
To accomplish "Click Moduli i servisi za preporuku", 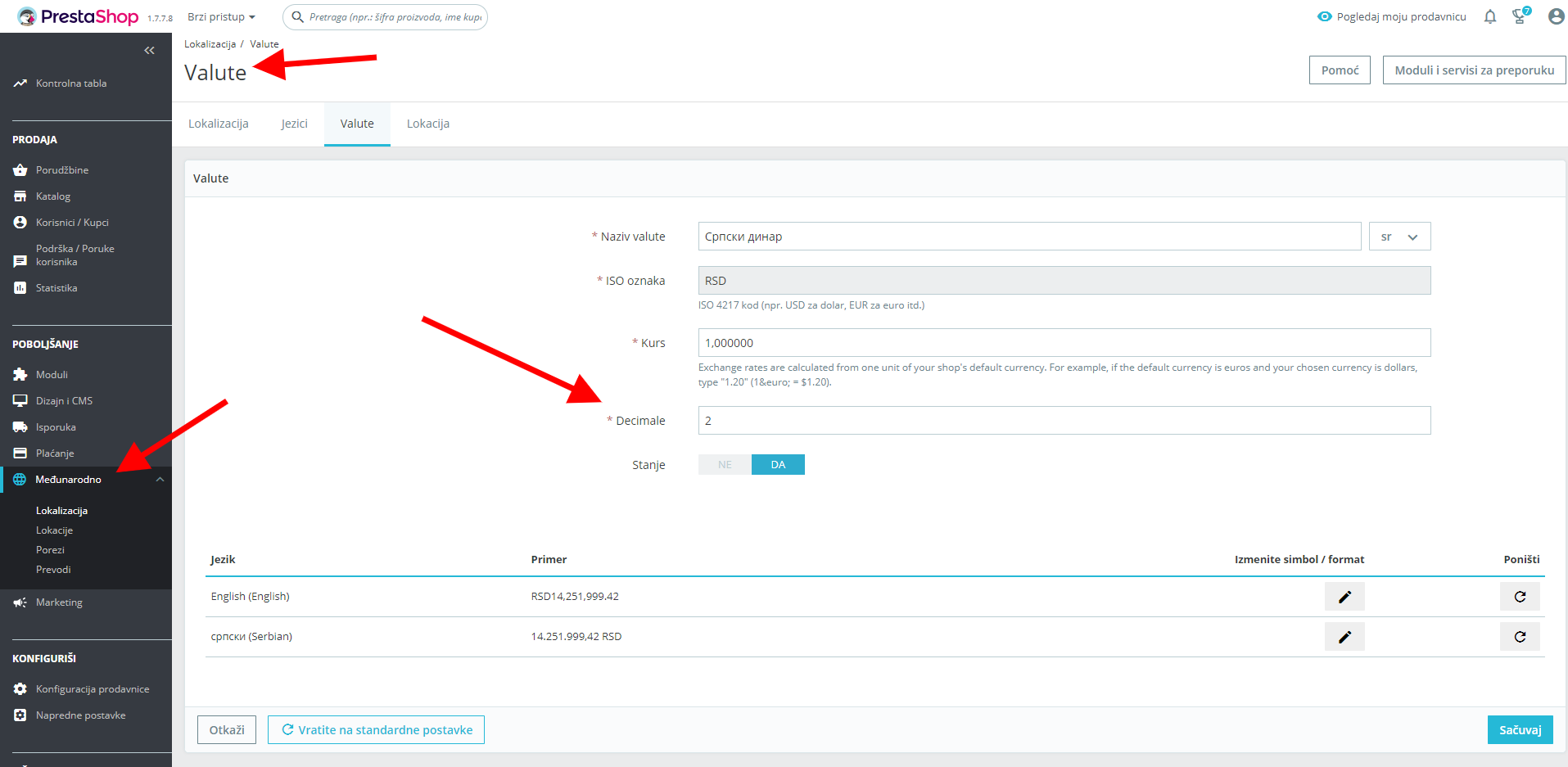I will pyautogui.click(x=1474, y=70).
